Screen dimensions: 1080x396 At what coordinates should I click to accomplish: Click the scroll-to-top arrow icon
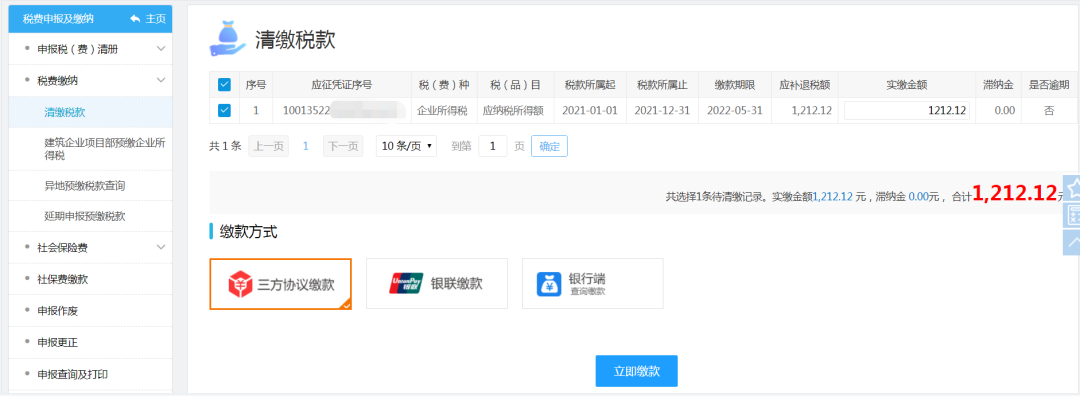(1073, 241)
